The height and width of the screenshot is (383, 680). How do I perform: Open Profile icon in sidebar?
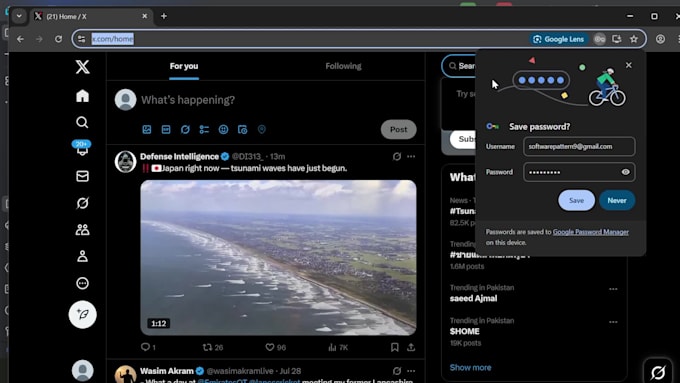point(82,256)
